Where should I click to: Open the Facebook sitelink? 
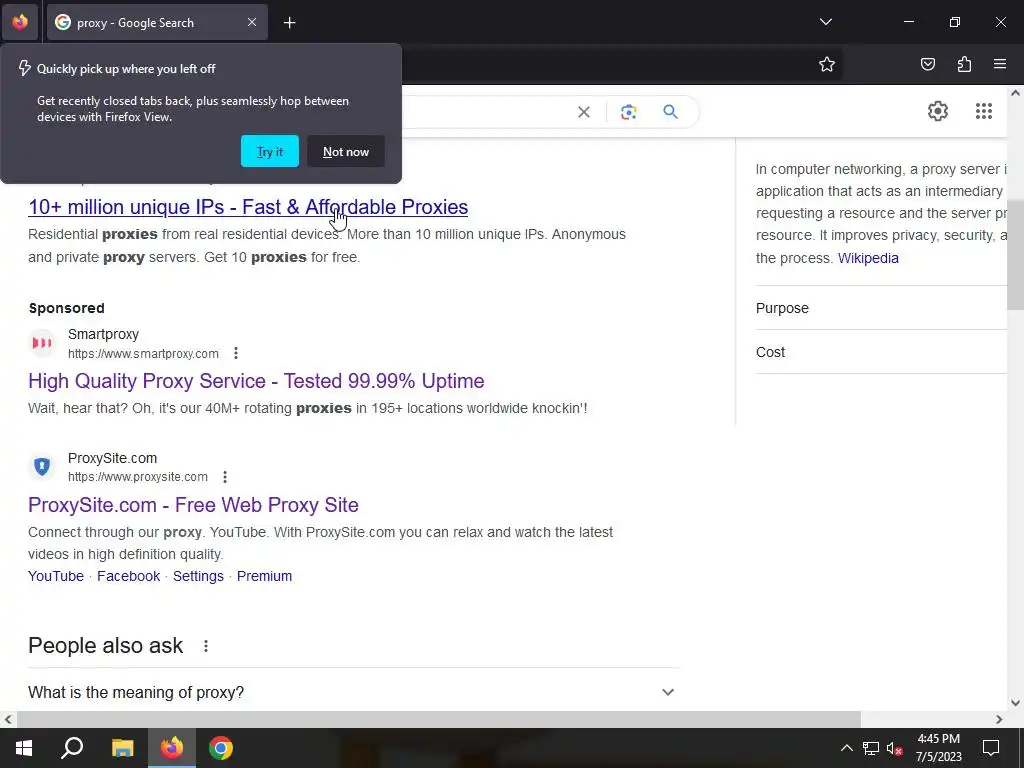point(129,576)
